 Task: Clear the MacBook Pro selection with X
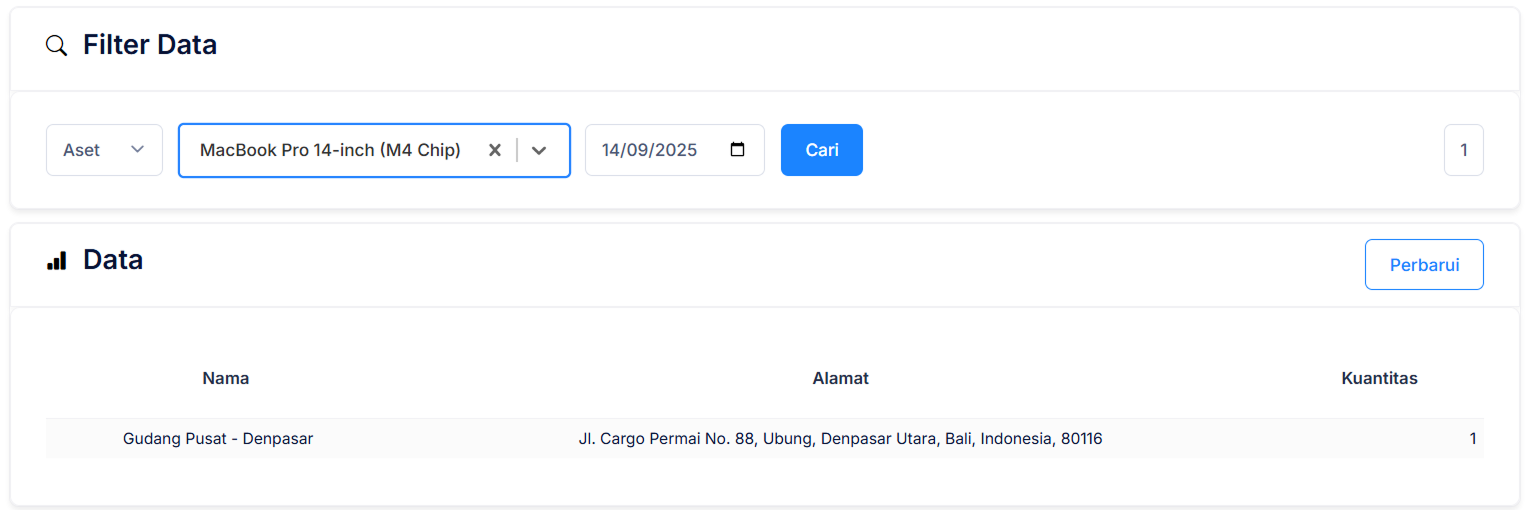tap(494, 150)
